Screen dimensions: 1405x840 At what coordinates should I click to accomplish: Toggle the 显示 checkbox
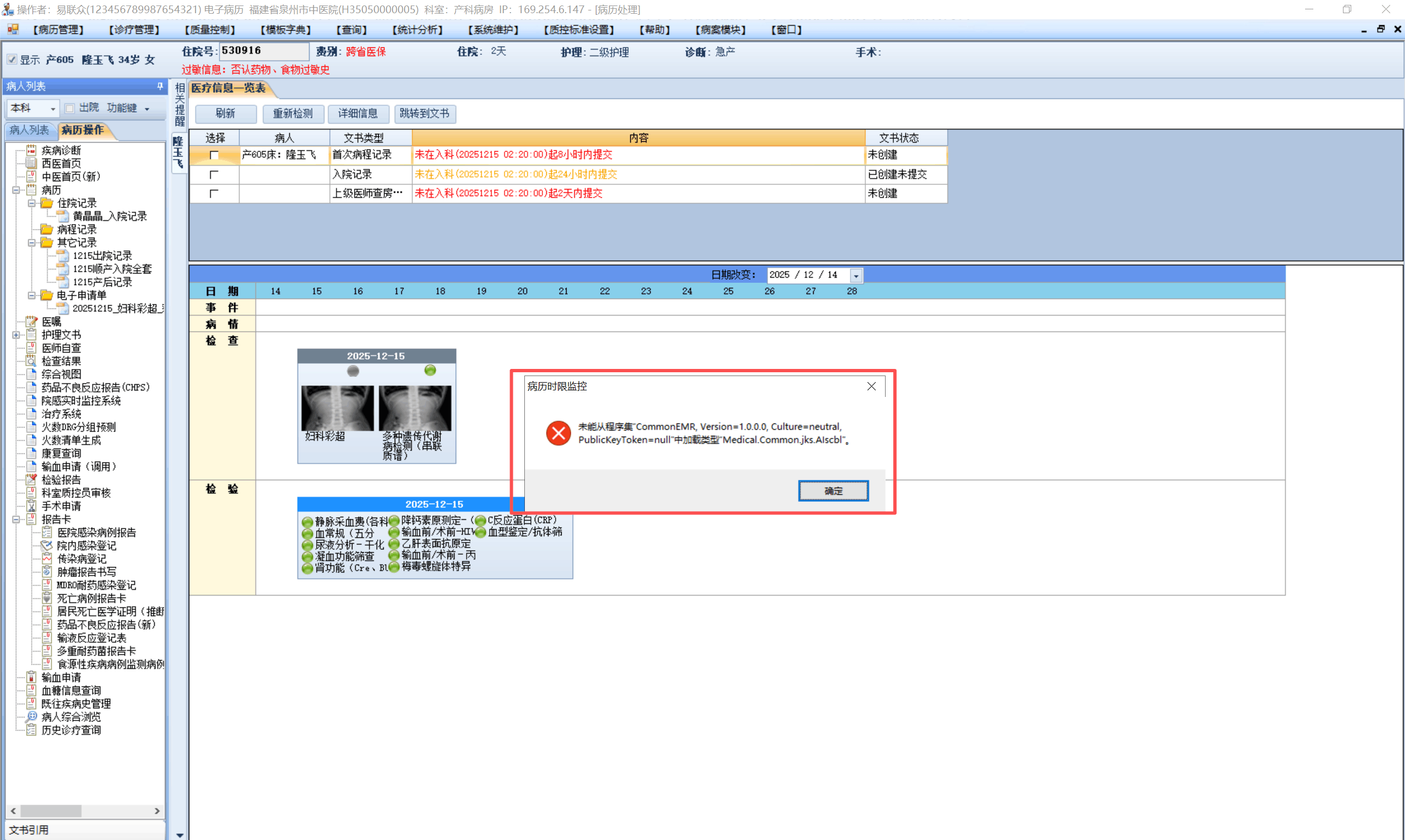point(12,59)
